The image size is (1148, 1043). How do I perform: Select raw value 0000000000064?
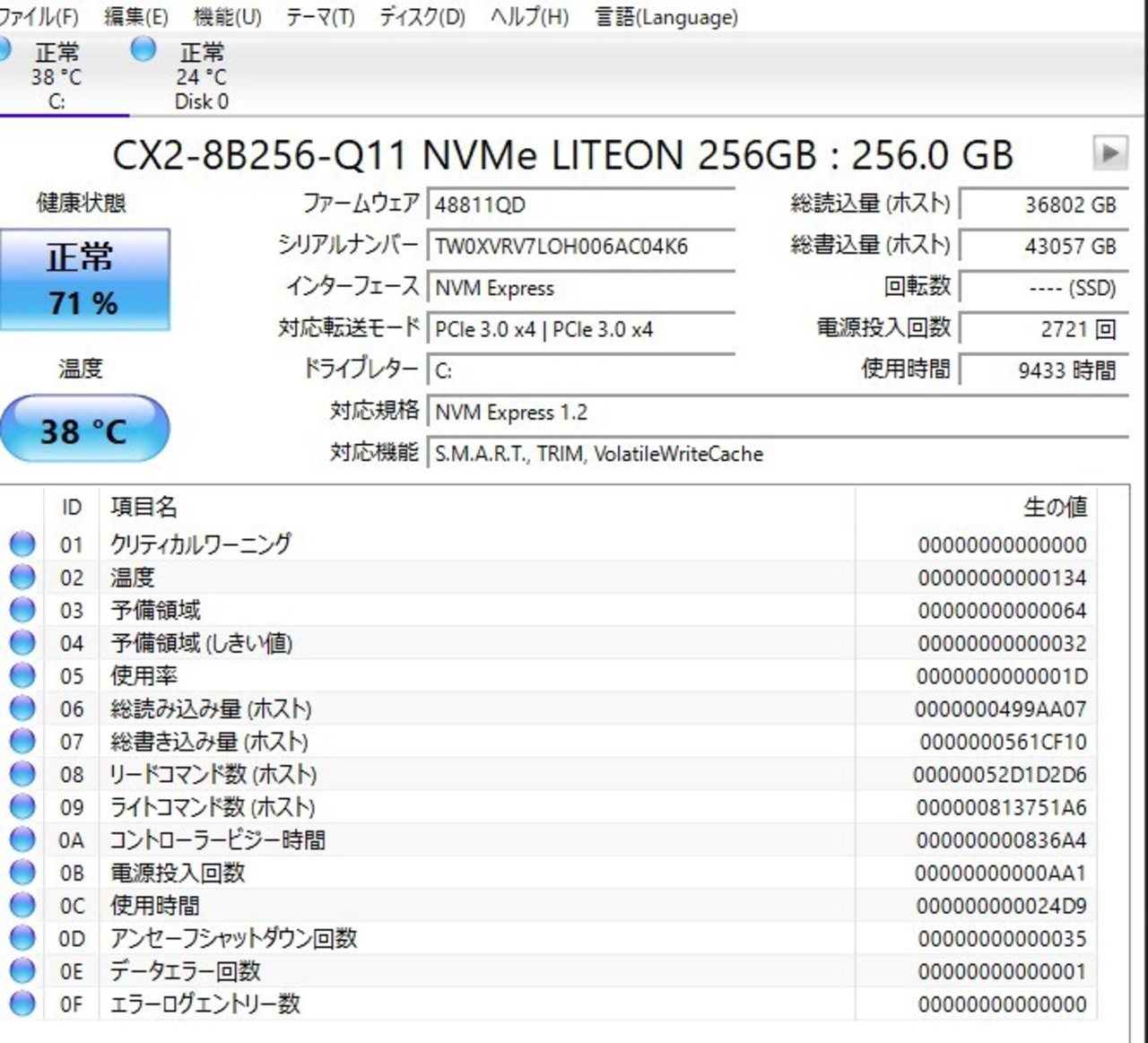[1002, 611]
